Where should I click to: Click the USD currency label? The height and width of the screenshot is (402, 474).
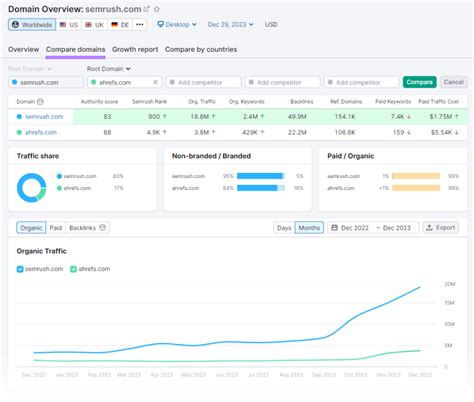(x=271, y=24)
